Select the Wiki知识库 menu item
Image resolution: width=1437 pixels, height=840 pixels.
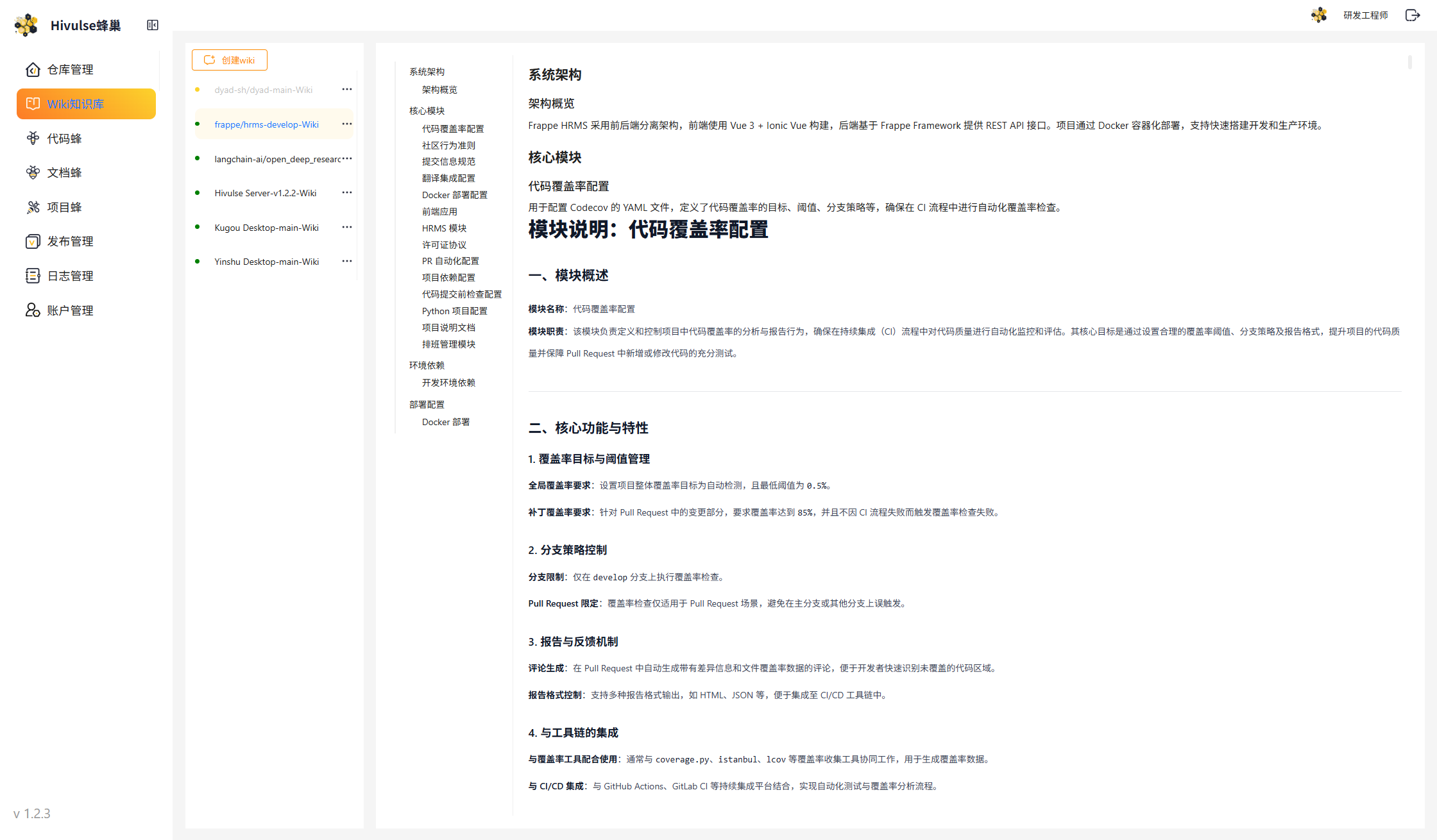point(86,104)
